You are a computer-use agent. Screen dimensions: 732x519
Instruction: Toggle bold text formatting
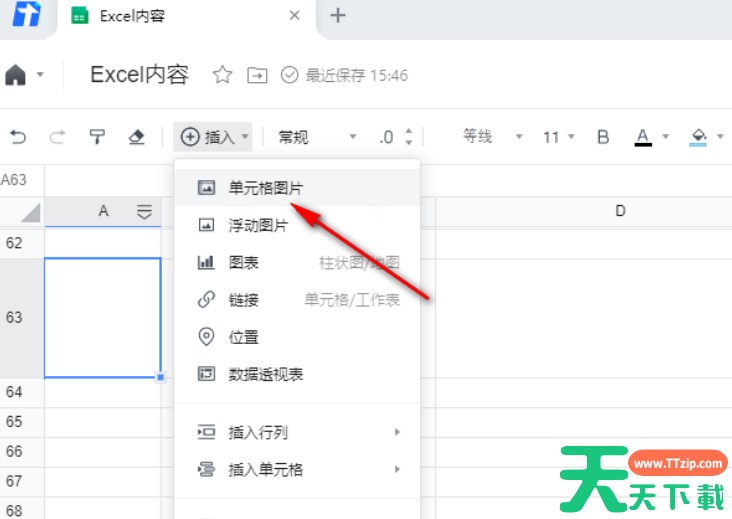coord(603,137)
